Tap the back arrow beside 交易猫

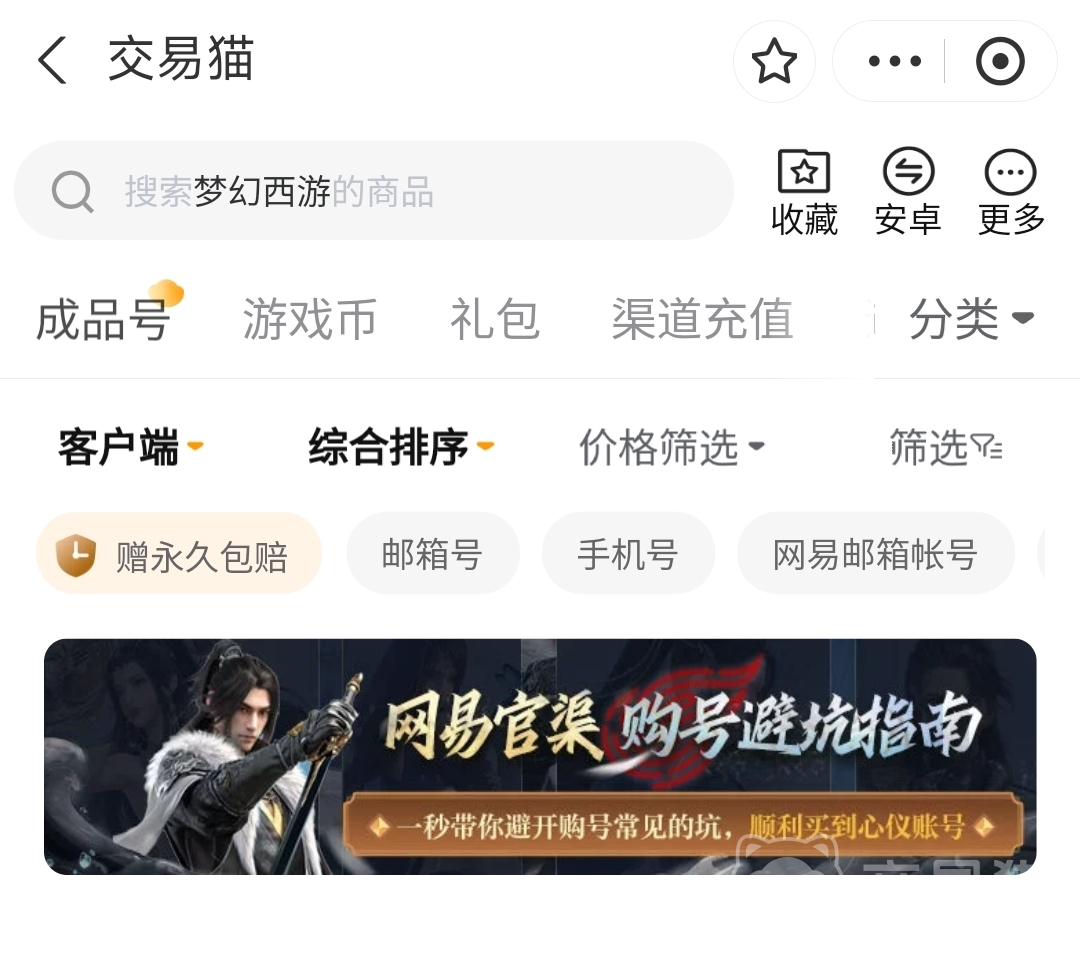pyautogui.click(x=52, y=60)
